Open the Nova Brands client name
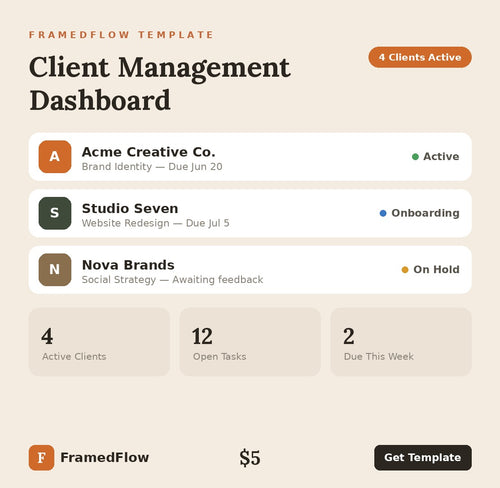This screenshot has width=500, height=488. point(128,265)
